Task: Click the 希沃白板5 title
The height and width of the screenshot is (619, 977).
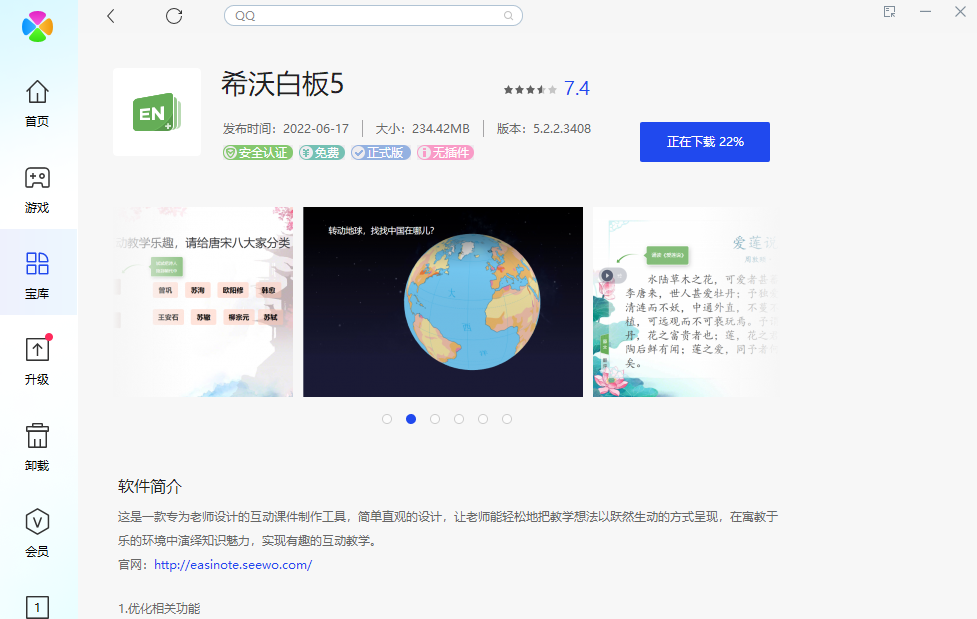Action: 282,84
